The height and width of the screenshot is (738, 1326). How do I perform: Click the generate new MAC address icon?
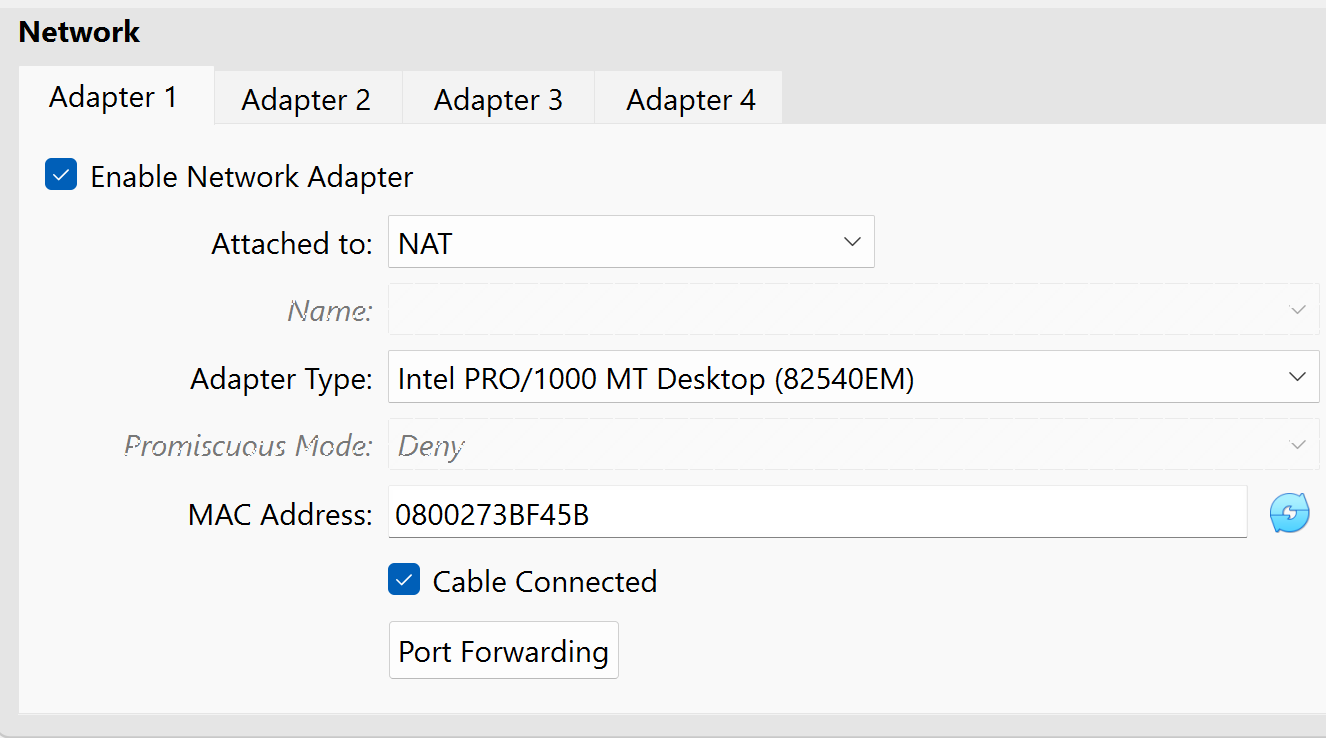(x=1289, y=514)
